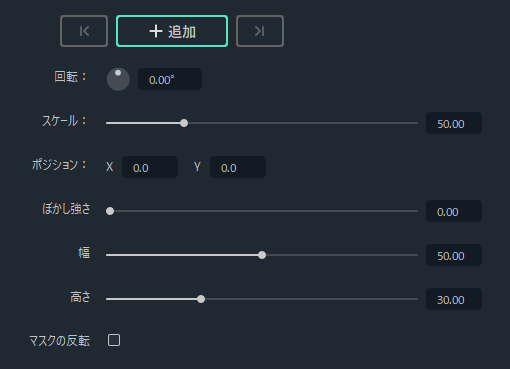
Task: Click the rotation angle 0.00° field
Action: click(x=170, y=79)
